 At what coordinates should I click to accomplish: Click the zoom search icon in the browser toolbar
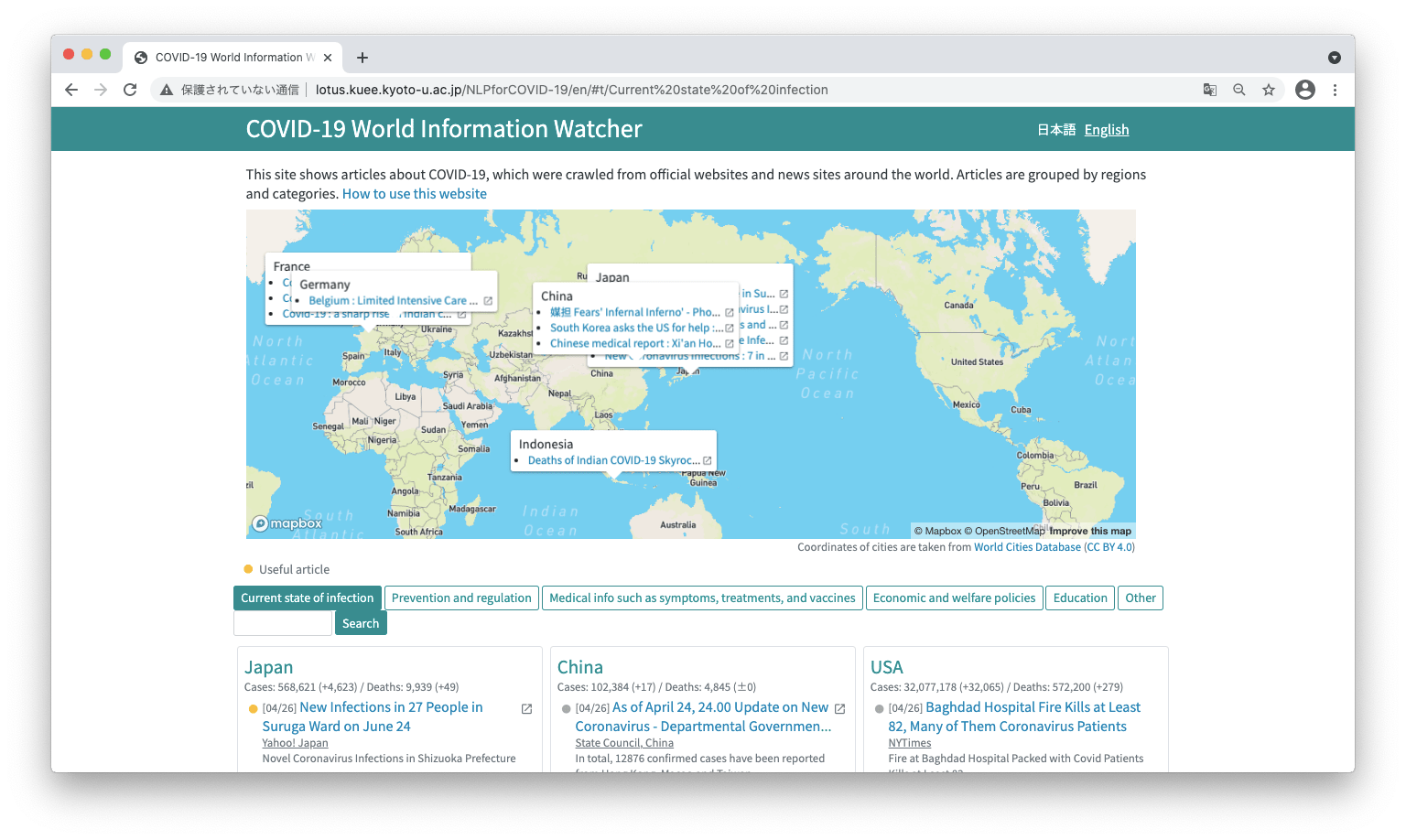coord(1238,89)
